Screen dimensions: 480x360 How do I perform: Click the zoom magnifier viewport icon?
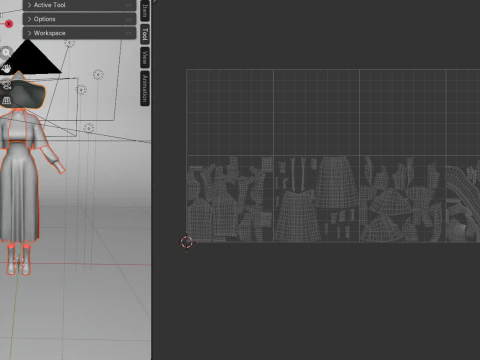coord(6,52)
